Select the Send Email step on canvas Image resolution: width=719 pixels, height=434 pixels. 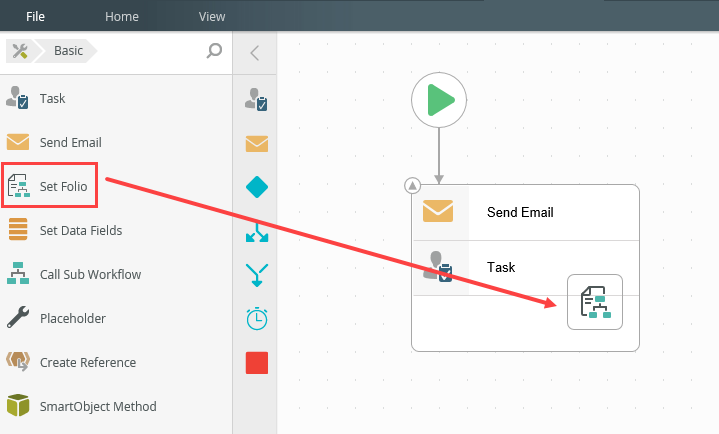tap(526, 212)
